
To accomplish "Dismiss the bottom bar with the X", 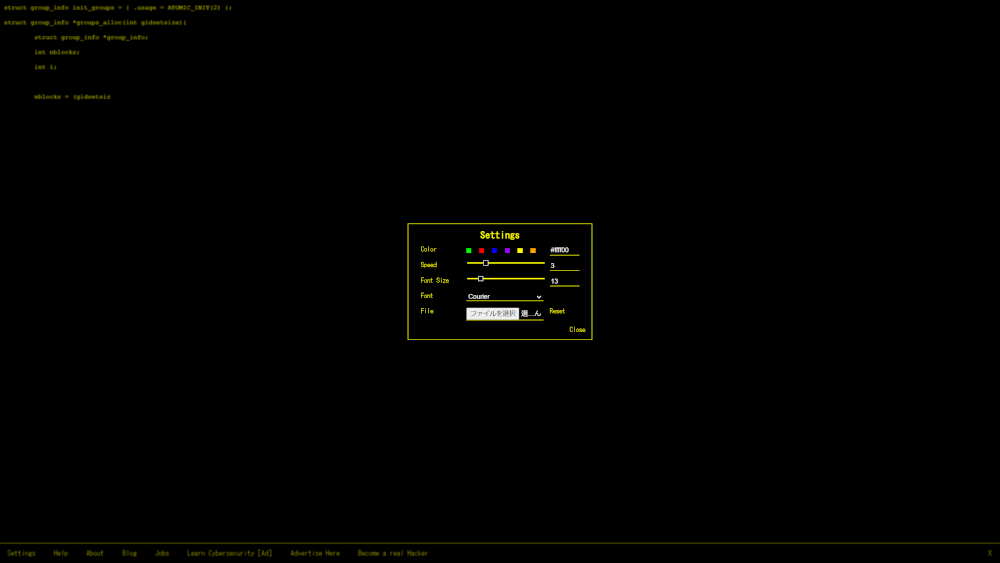I will [x=990, y=553].
